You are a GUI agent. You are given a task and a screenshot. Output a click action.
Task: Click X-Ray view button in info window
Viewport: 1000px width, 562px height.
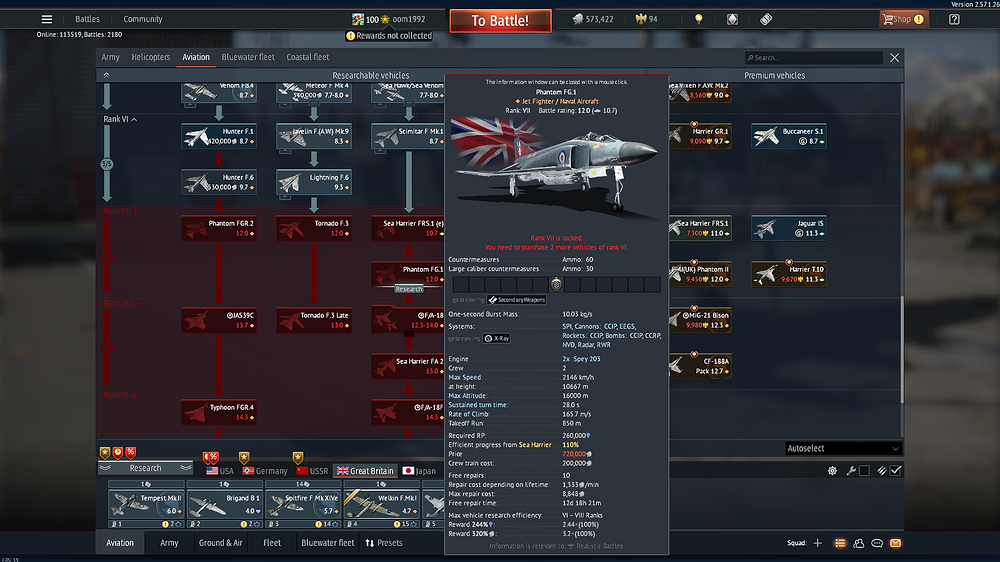[497, 338]
